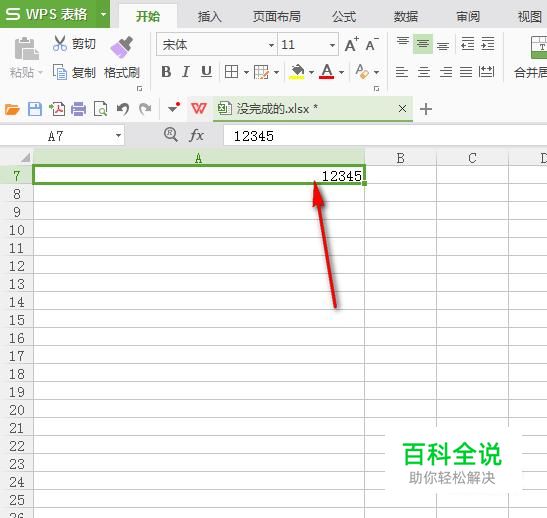Align text right
Screen dimensions: 547x518
point(445,72)
